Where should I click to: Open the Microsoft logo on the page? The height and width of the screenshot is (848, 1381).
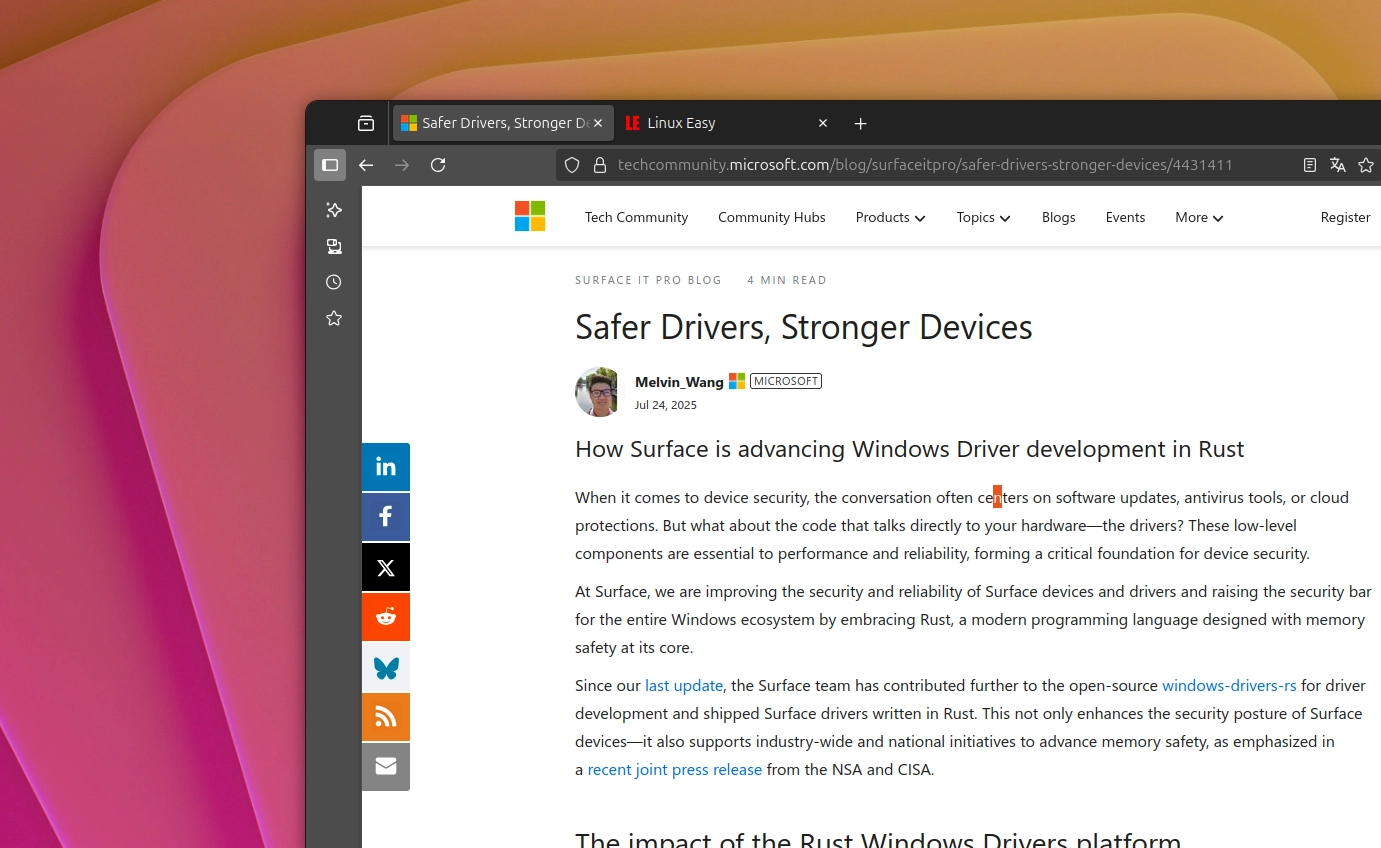(x=530, y=215)
